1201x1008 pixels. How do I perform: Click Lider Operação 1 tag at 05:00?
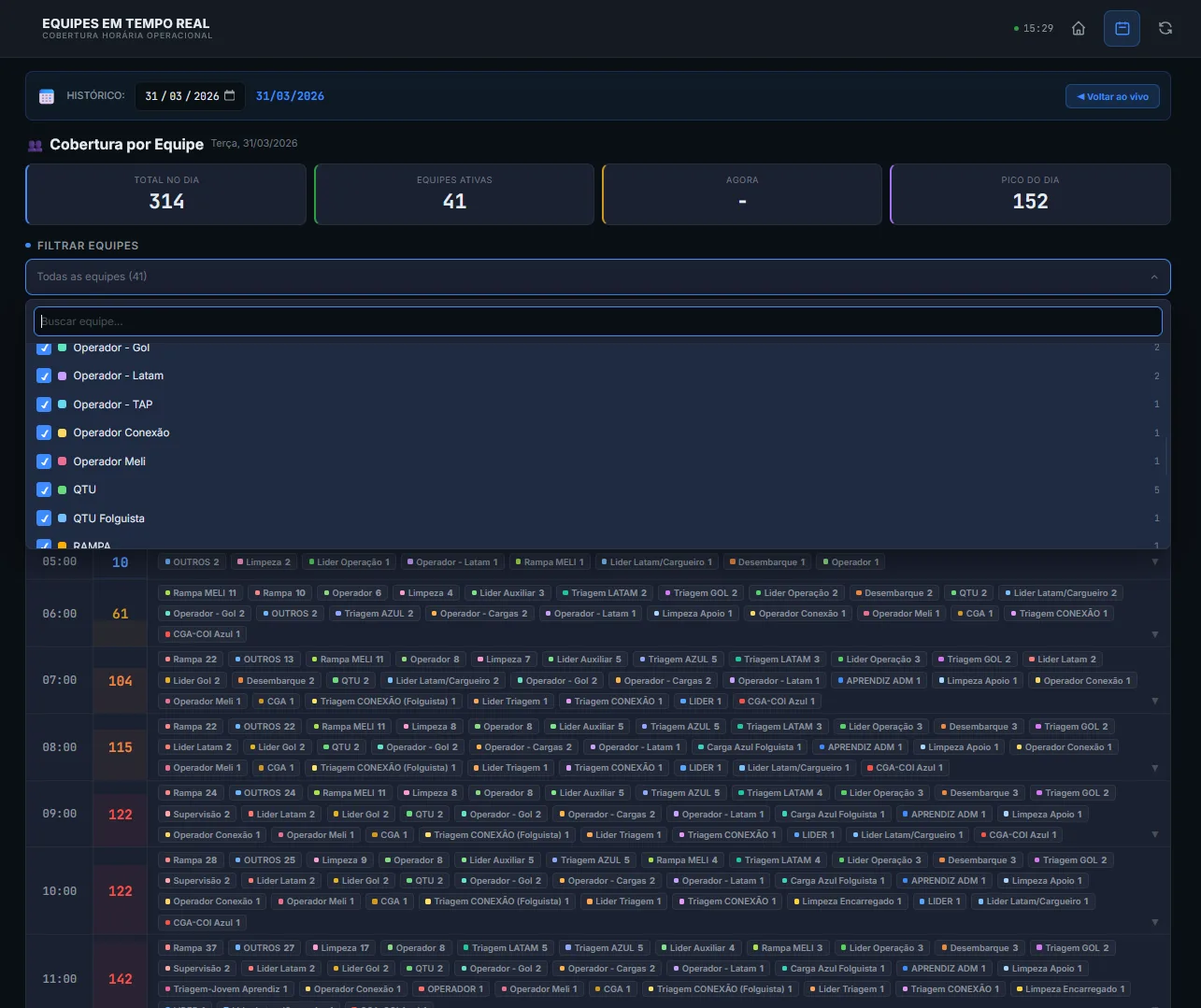coord(349,562)
